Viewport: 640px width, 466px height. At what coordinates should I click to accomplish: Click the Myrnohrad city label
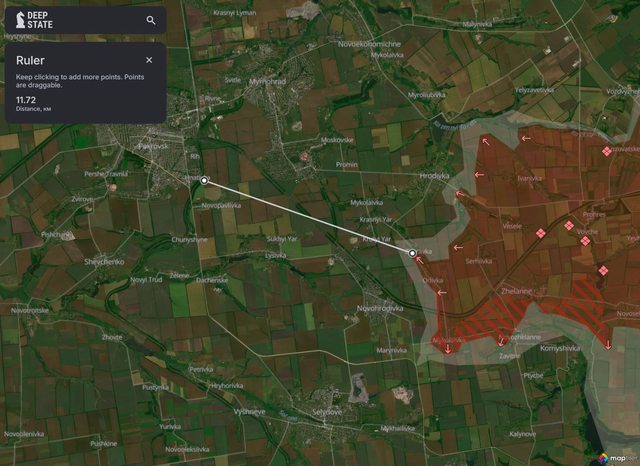pyautogui.click(x=267, y=81)
